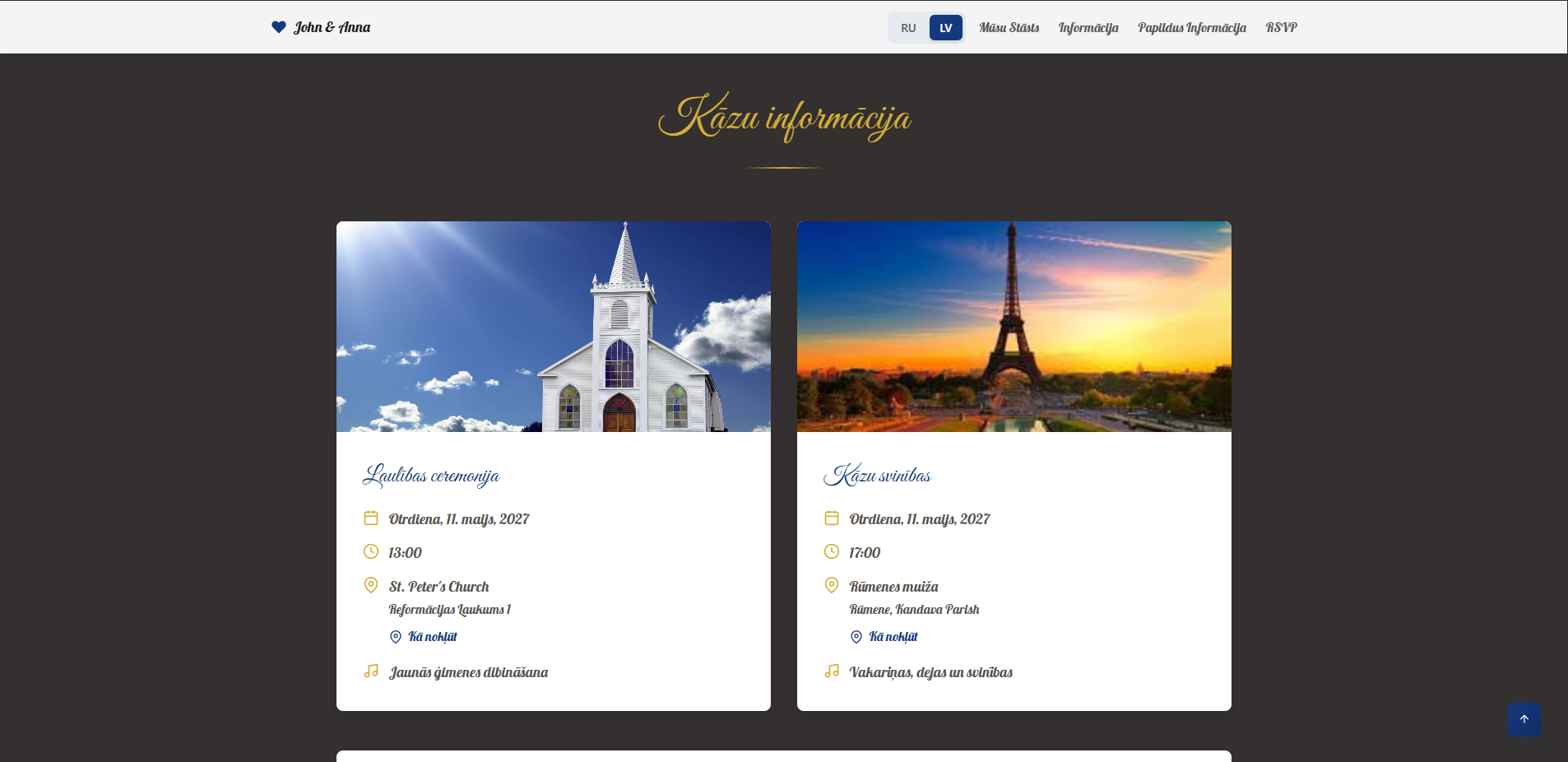Select the LV language option
The image size is (1568, 762).
click(945, 28)
